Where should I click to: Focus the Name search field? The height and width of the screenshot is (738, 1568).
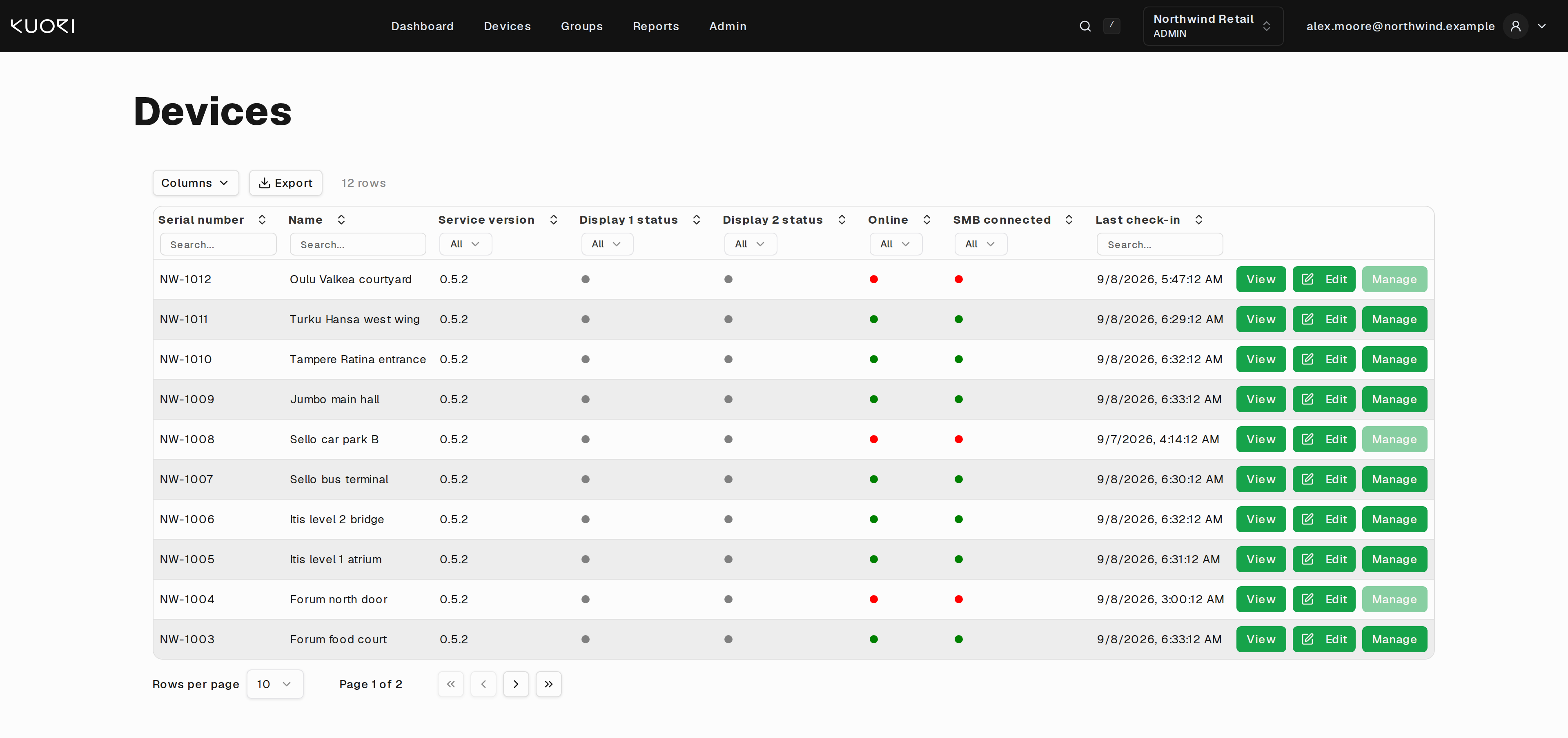358,244
